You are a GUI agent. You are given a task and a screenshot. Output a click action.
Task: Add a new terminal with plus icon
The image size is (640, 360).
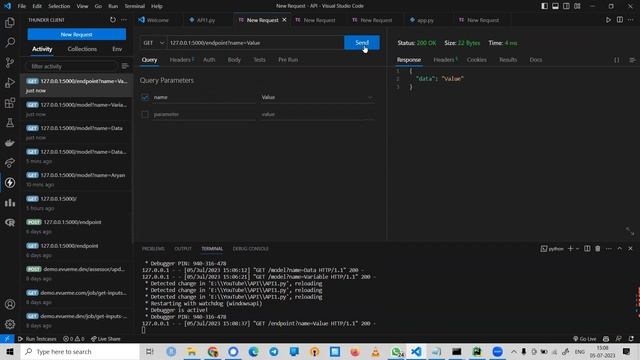[570, 249]
